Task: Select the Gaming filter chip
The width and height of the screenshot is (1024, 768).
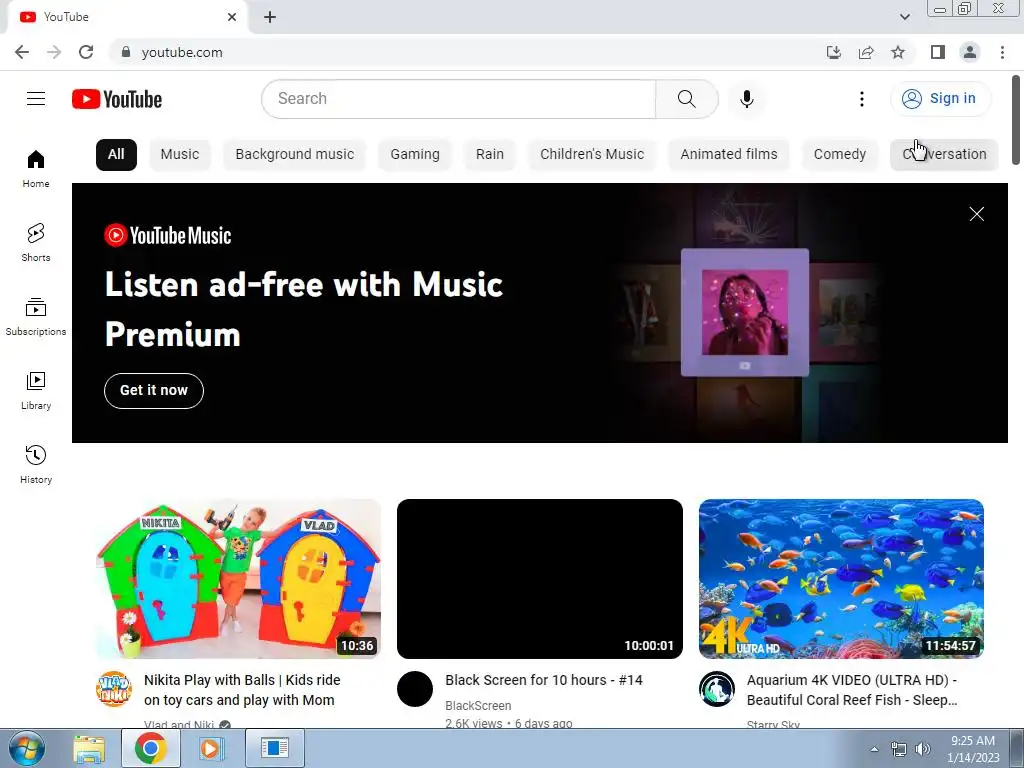Action: pyautogui.click(x=415, y=155)
